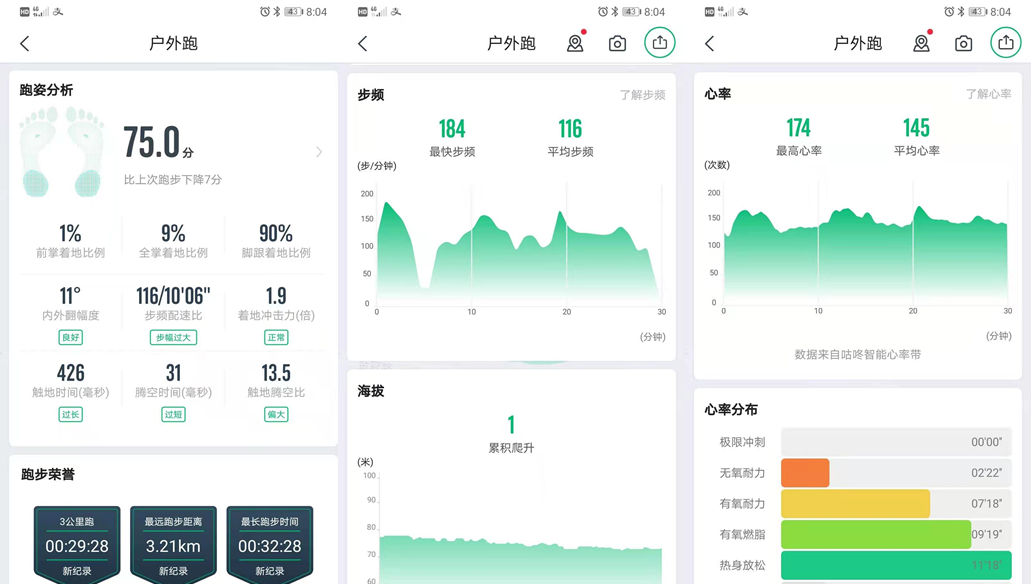
Task: Tap the heart rate chart area
Action: (x=865, y=245)
